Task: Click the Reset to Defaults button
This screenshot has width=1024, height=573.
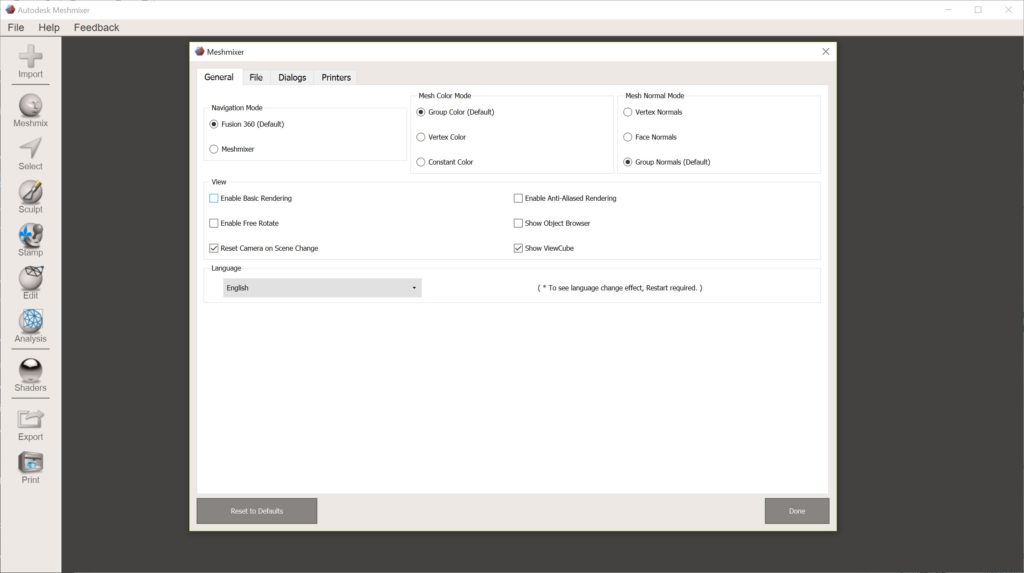Action: click(x=257, y=511)
